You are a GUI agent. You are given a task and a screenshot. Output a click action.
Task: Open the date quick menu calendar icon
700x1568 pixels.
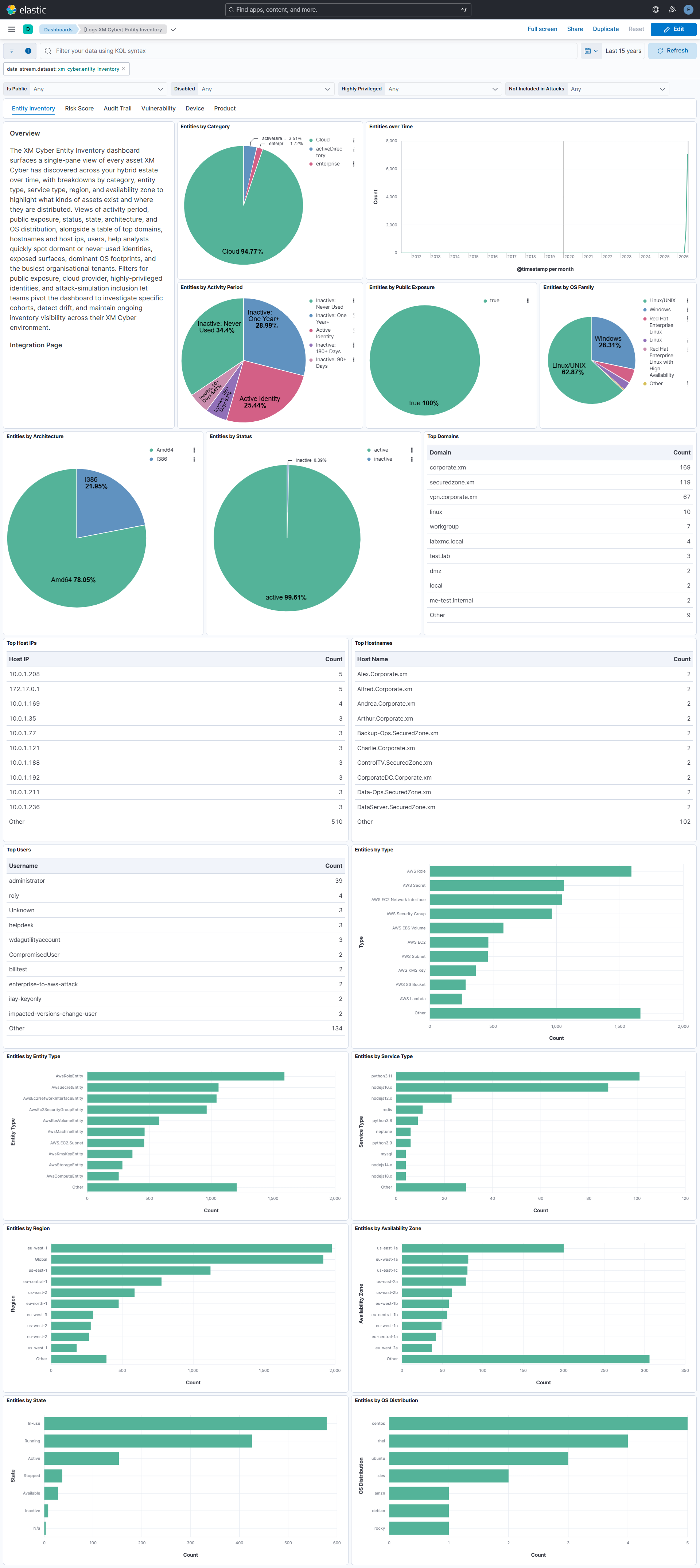click(591, 51)
